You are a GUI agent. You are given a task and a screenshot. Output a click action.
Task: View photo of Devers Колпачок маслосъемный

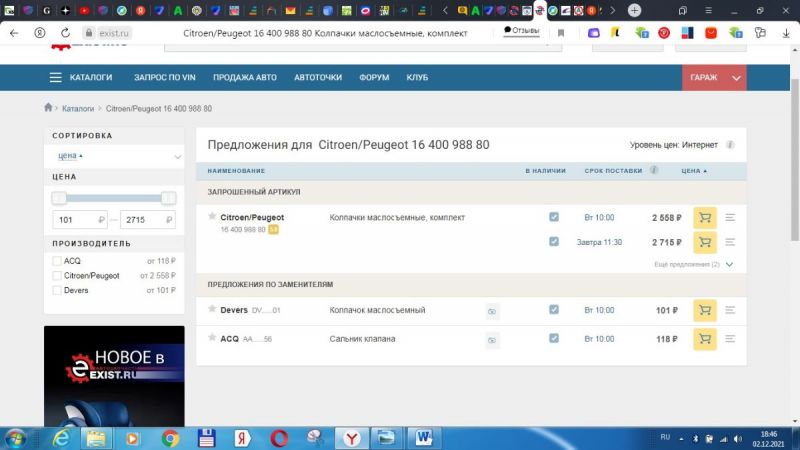coord(492,311)
